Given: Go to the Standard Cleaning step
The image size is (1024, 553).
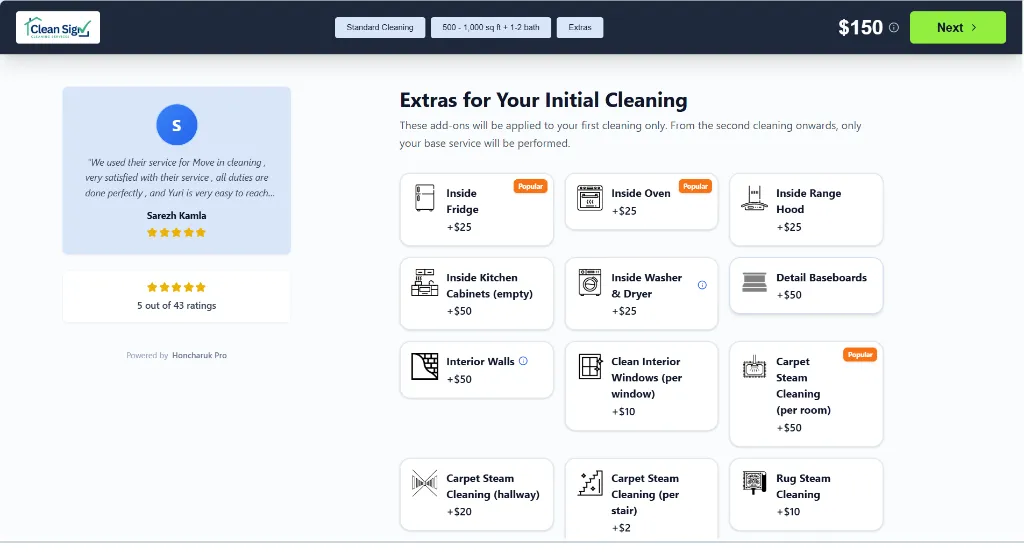Looking at the screenshot, I should pyautogui.click(x=379, y=27).
